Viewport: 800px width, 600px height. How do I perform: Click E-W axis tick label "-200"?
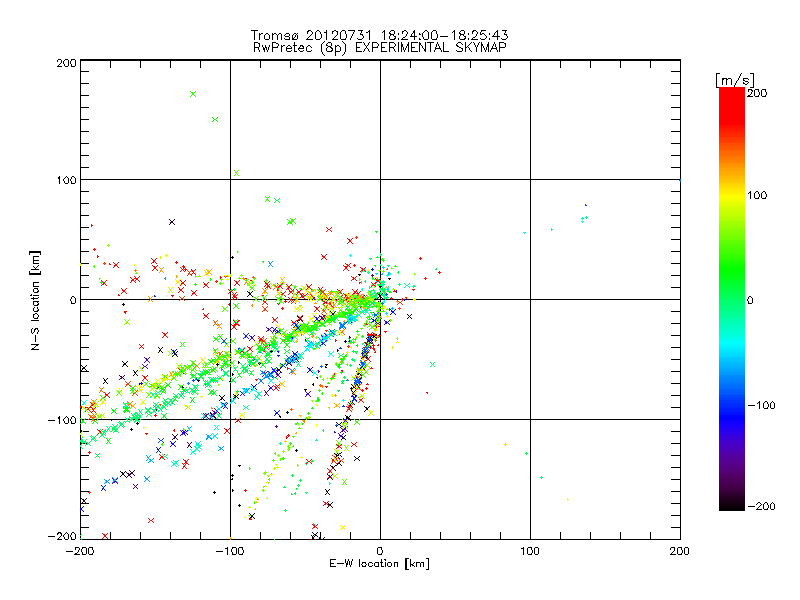[x=80, y=551]
